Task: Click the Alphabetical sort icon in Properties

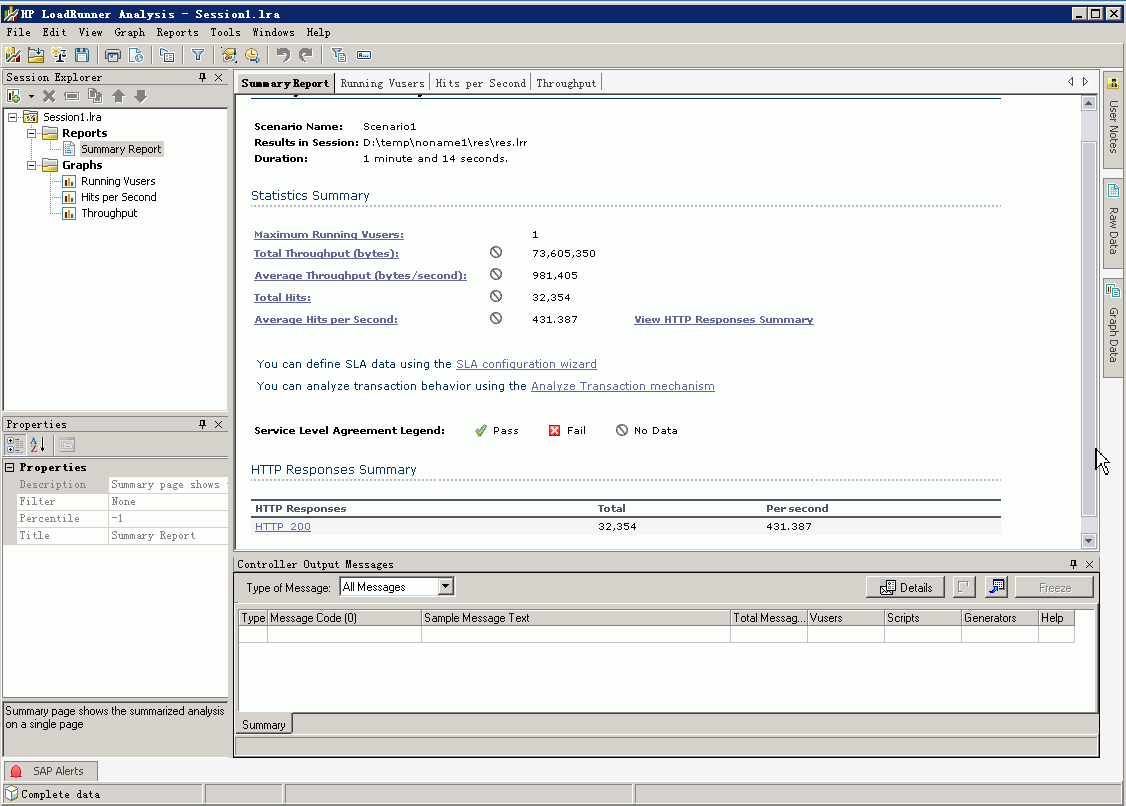Action: click(x=37, y=445)
